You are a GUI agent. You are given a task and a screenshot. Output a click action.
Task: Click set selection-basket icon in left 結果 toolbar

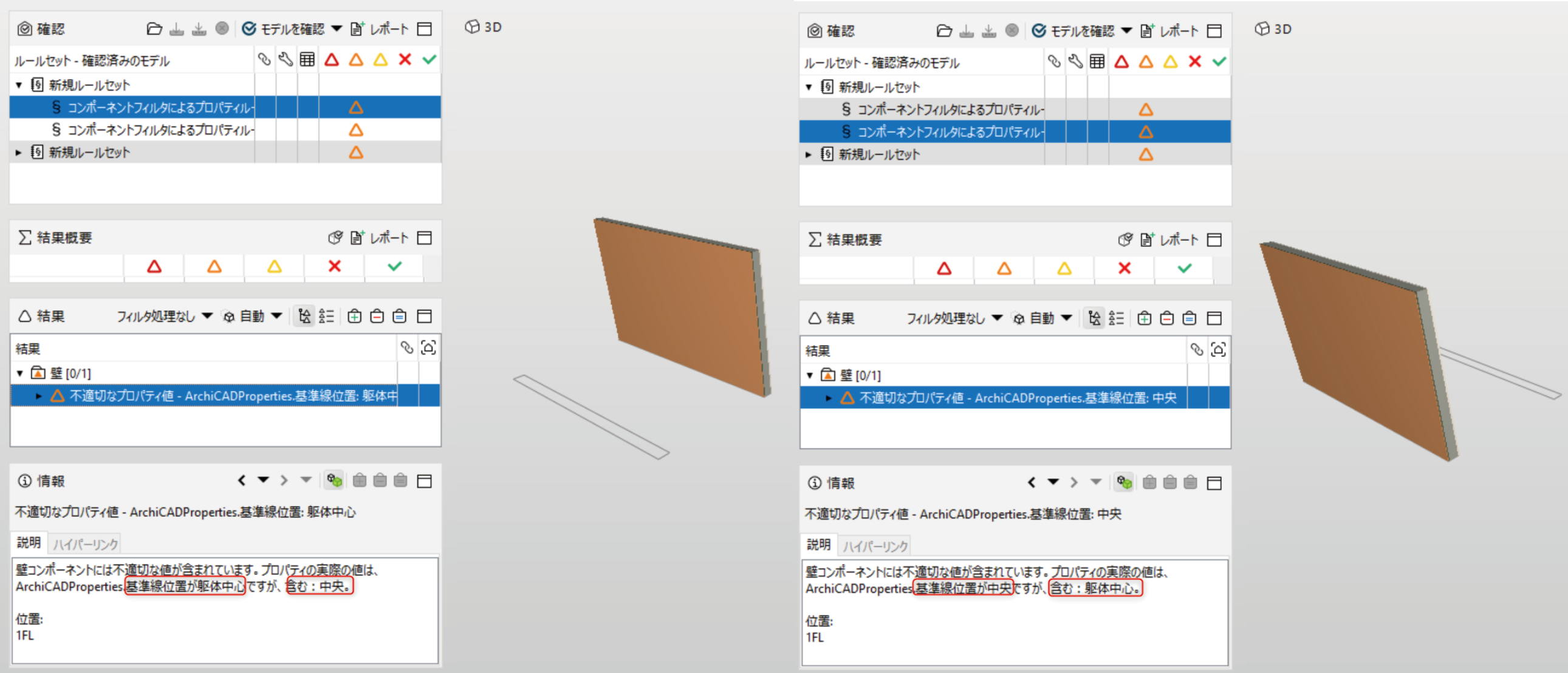coord(399,316)
